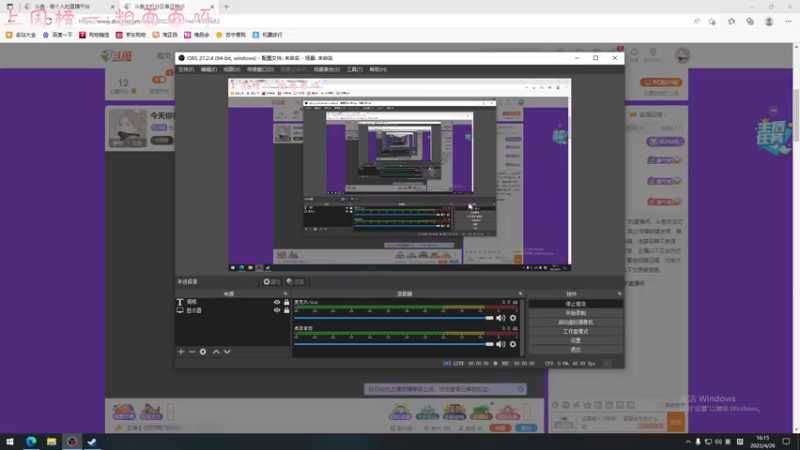Click the source Filters button below preview

click(295, 282)
